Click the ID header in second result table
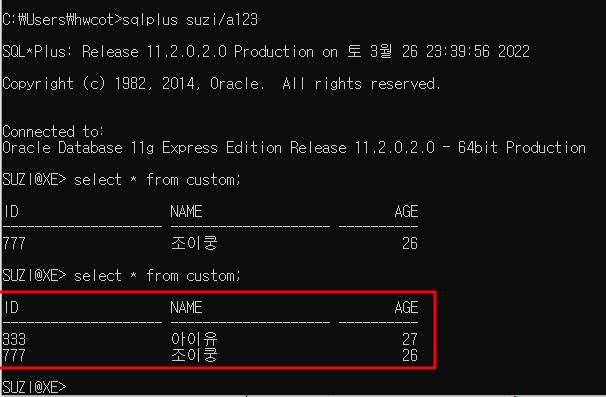606x397 pixels. click(11, 307)
